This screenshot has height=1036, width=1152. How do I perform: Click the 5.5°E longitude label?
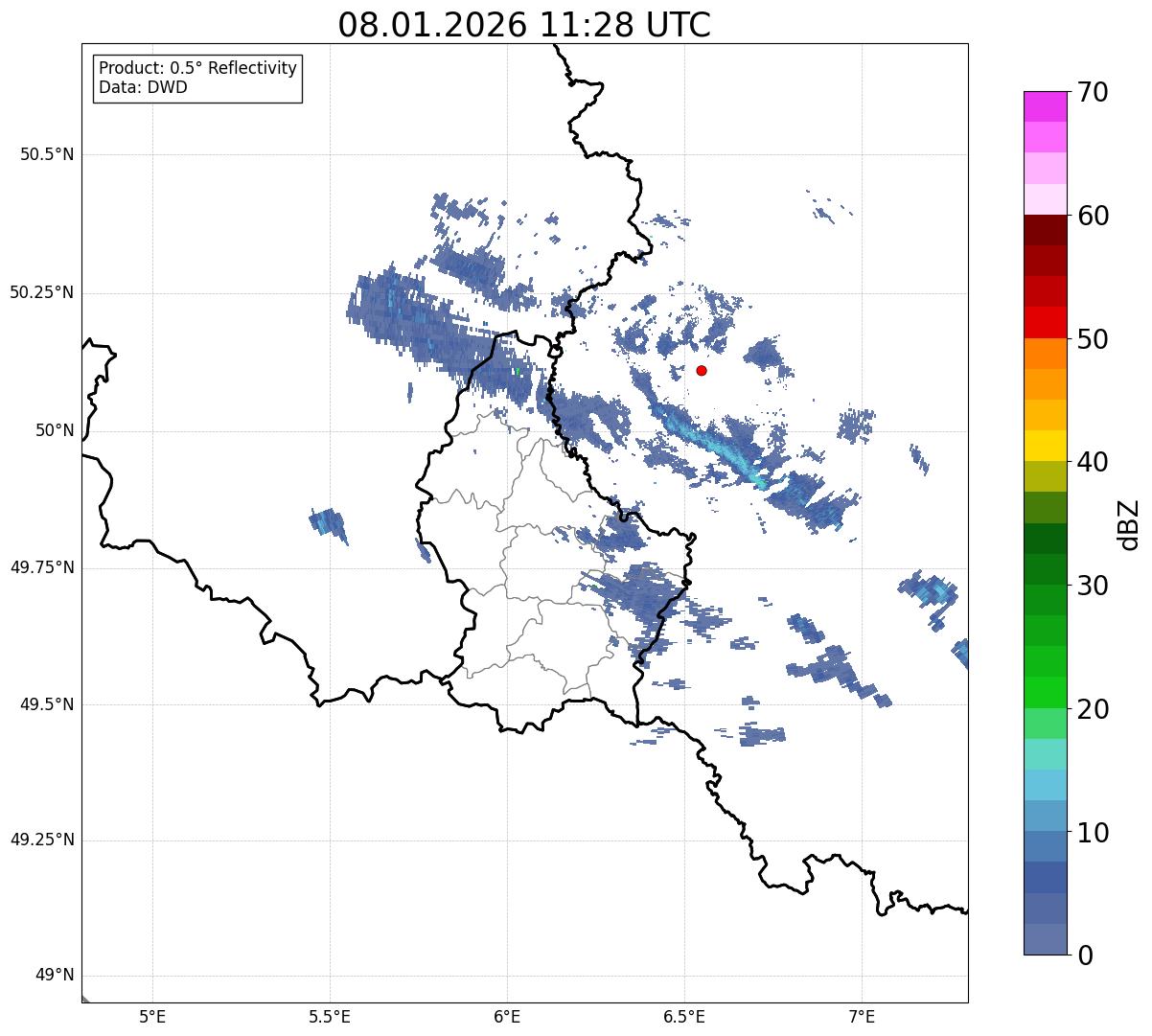pyautogui.click(x=330, y=1017)
